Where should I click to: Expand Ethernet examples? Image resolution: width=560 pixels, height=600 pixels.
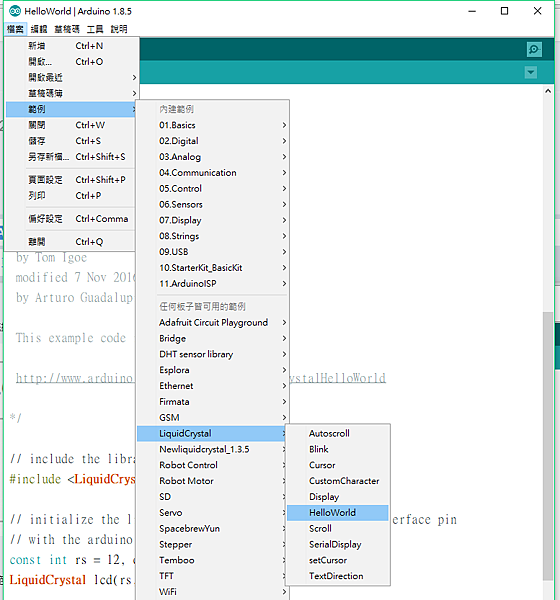click(212, 386)
